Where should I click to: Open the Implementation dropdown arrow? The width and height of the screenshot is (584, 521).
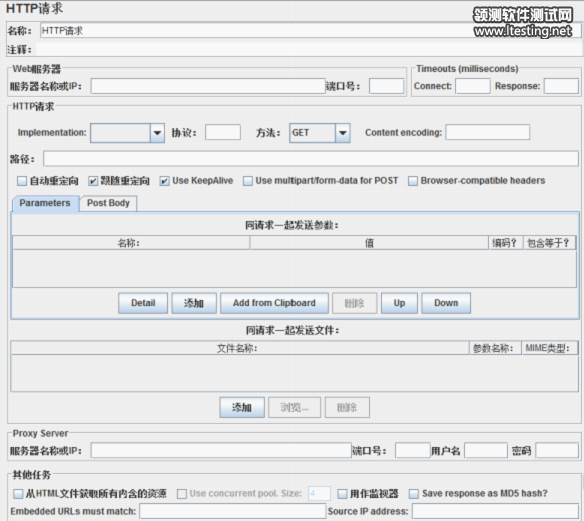pyautogui.click(x=157, y=133)
